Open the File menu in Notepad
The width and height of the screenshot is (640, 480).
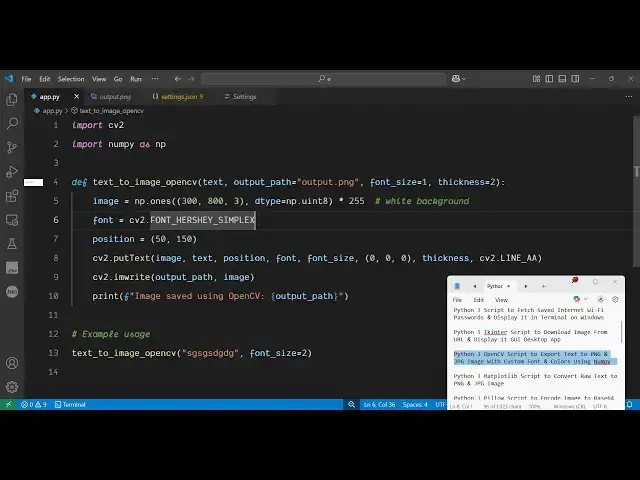pos(457,300)
